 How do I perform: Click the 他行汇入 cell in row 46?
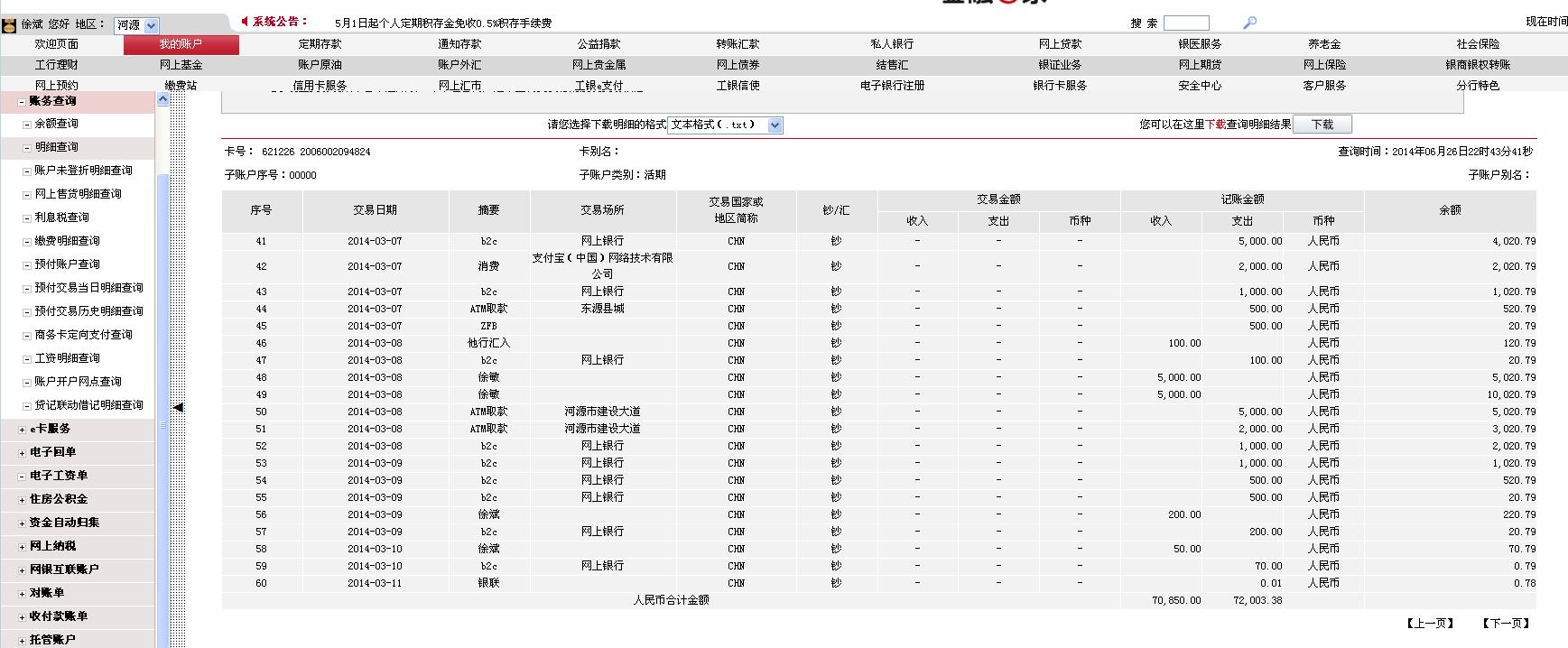click(x=489, y=343)
